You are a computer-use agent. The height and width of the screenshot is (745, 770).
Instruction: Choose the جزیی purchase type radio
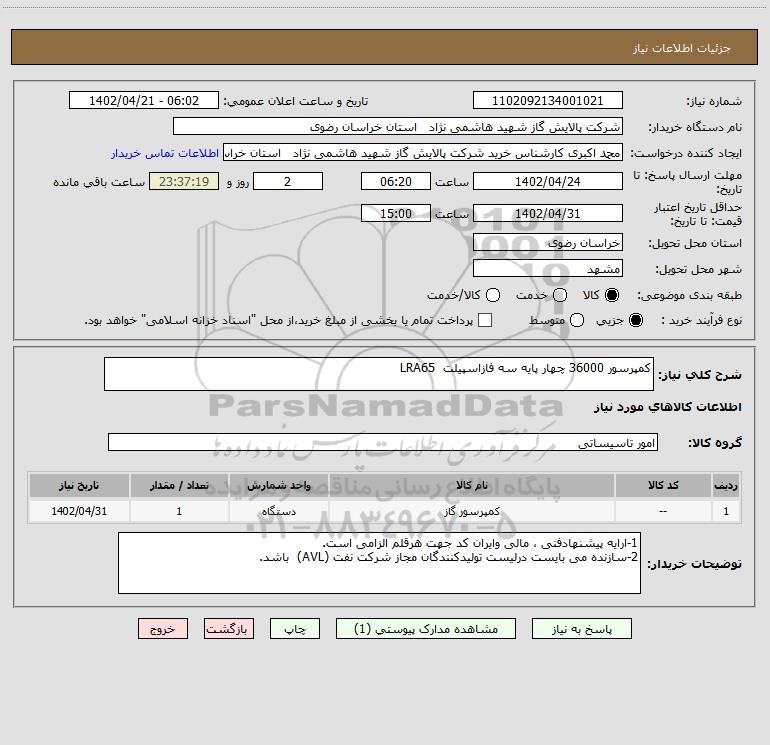point(635,320)
